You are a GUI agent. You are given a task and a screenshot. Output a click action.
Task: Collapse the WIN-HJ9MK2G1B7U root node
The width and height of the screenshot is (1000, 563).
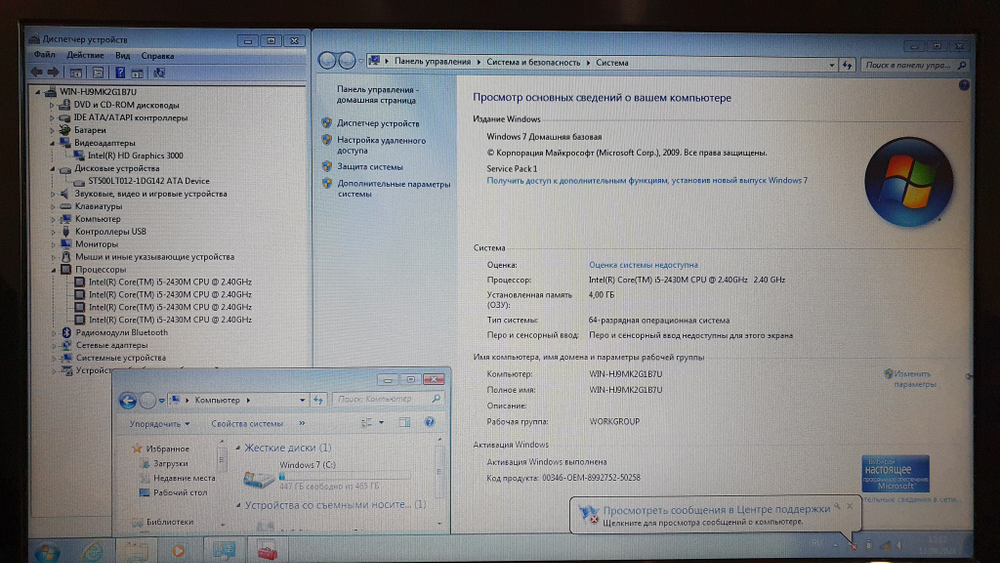point(38,92)
